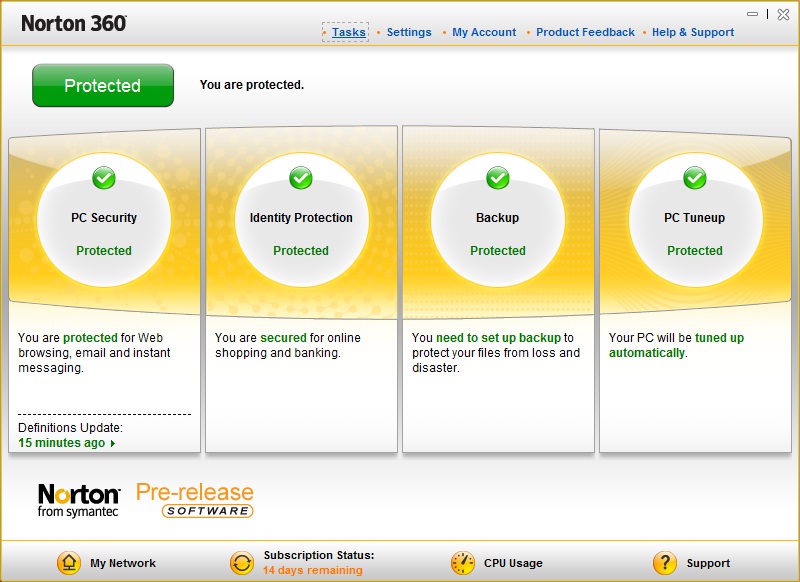Click the Backup green checkmark icon
800x582 pixels.
498,178
